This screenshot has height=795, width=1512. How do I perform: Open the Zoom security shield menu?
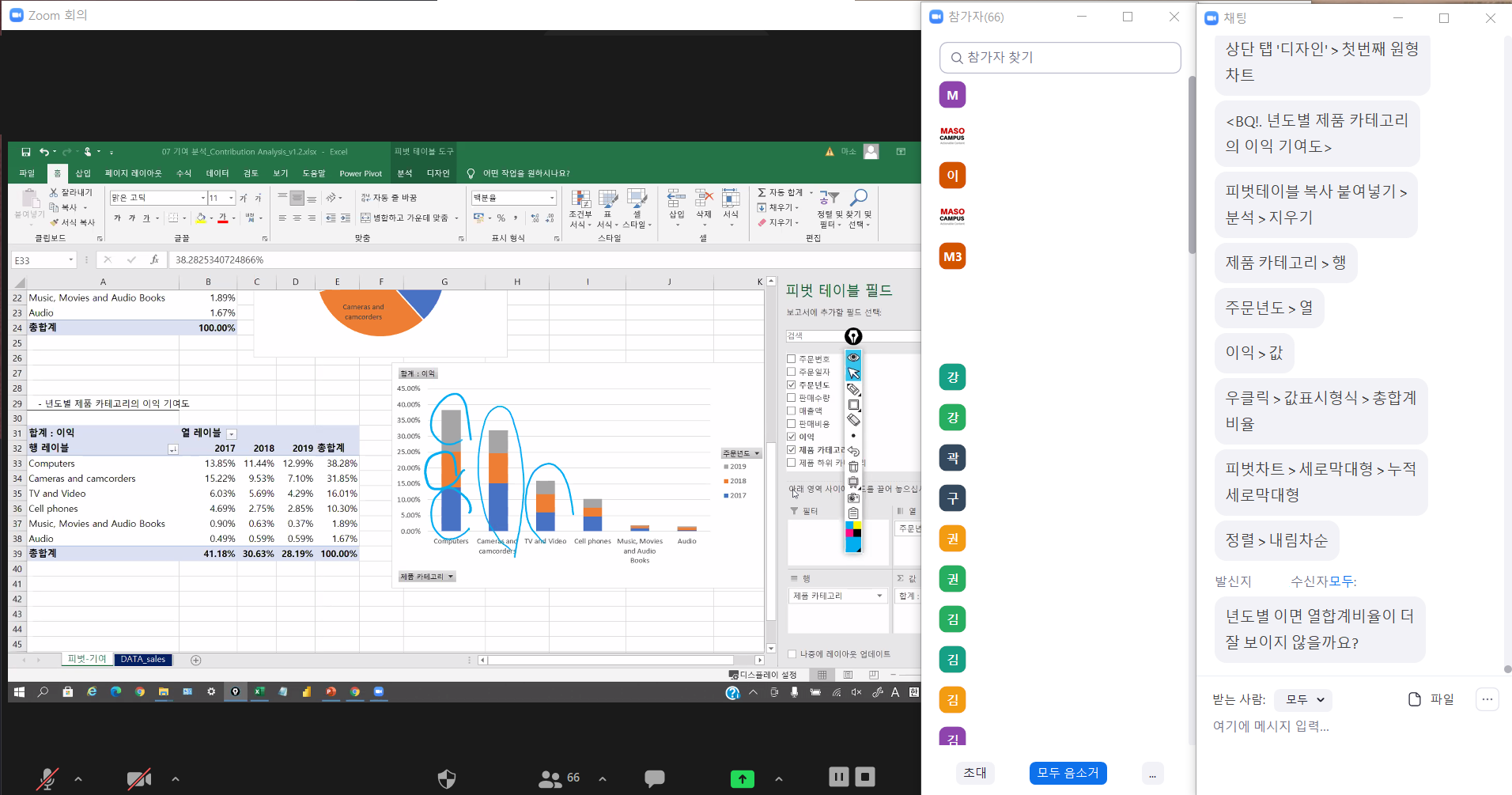click(x=447, y=778)
